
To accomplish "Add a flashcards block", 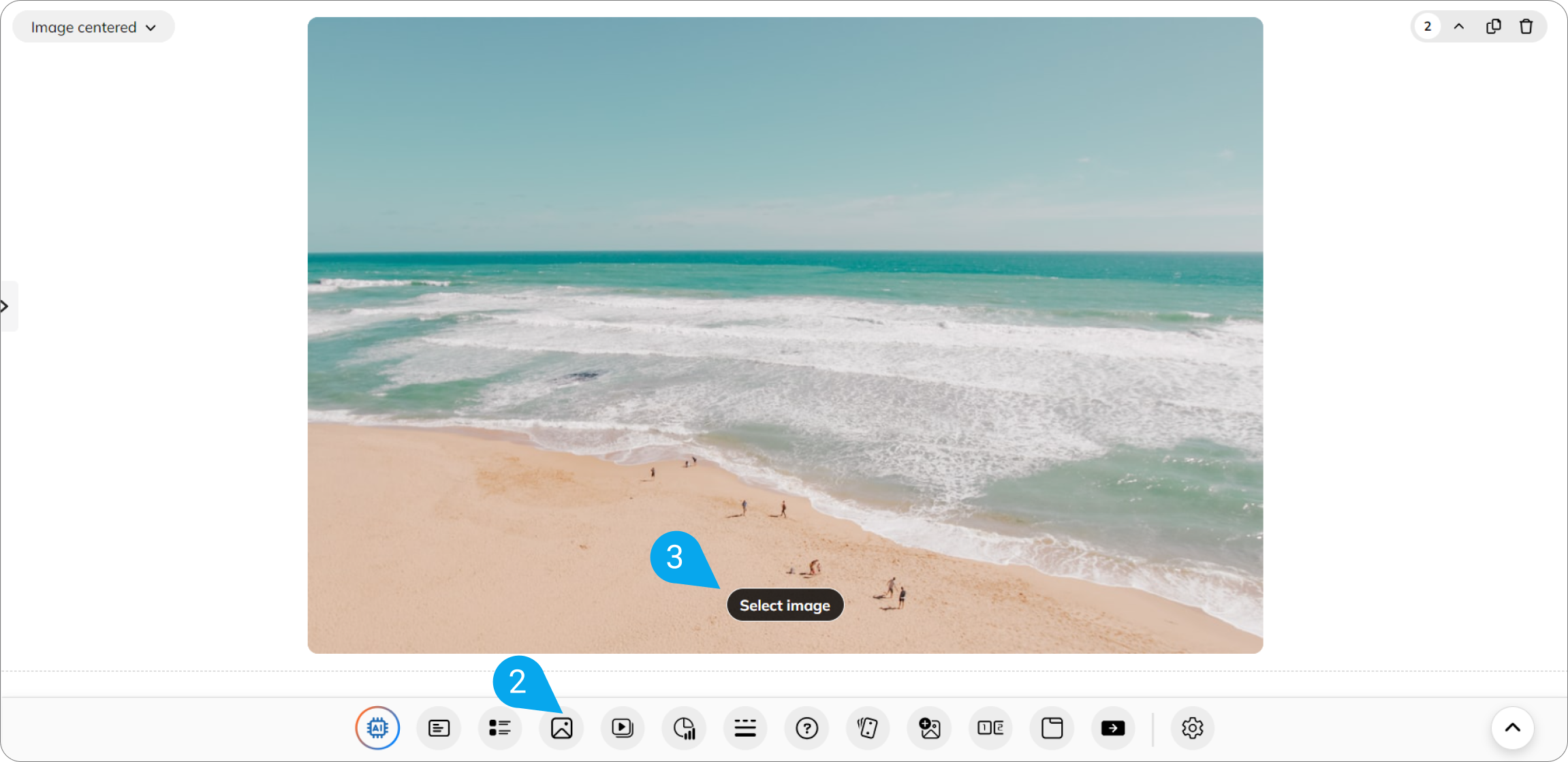I will [868, 728].
